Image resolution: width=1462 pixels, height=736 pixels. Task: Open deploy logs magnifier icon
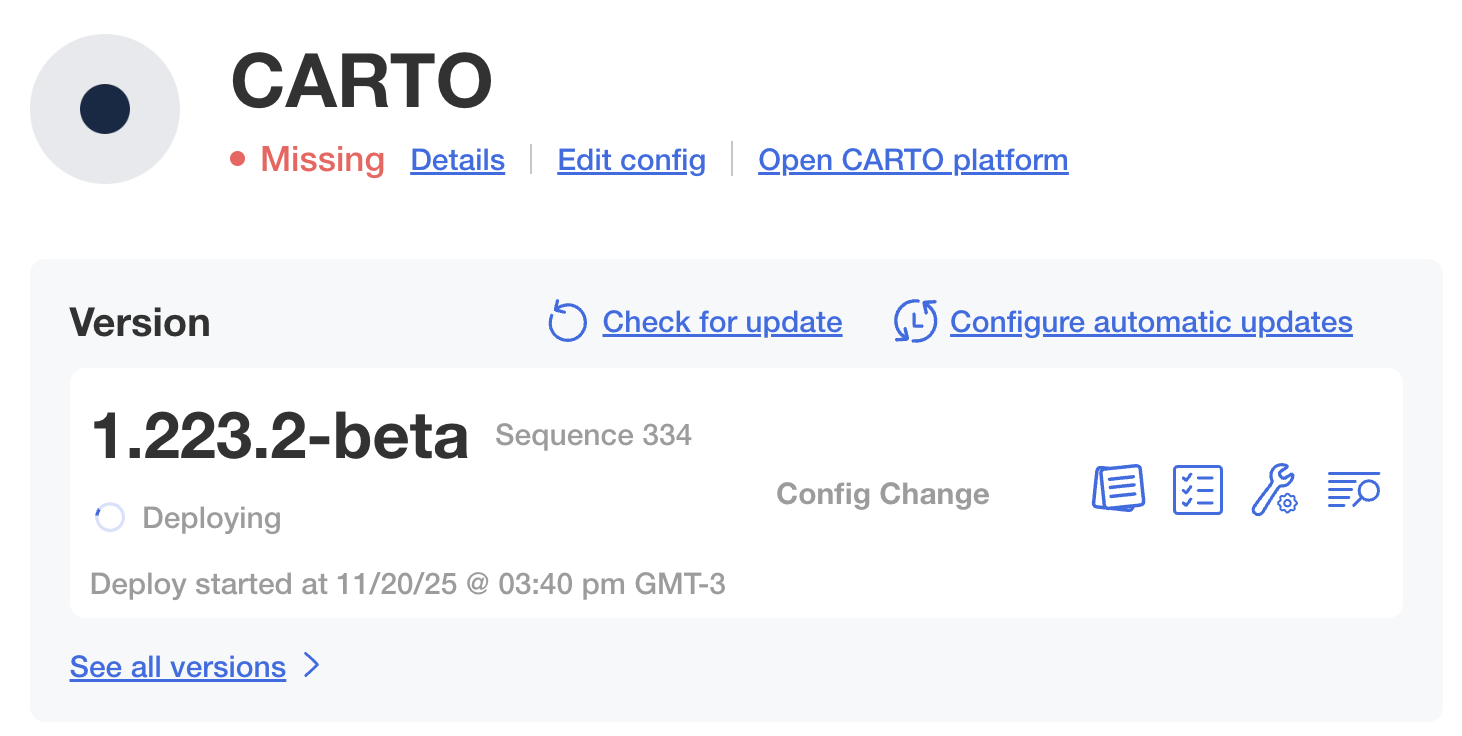[1353, 490]
